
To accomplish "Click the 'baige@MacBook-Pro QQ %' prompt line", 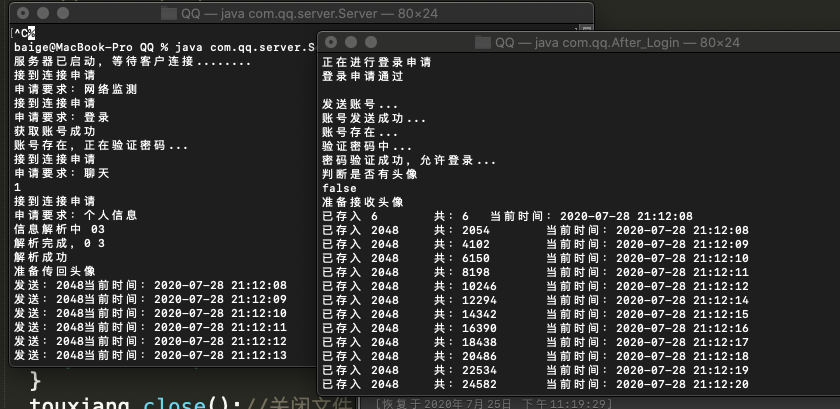I will (166, 47).
